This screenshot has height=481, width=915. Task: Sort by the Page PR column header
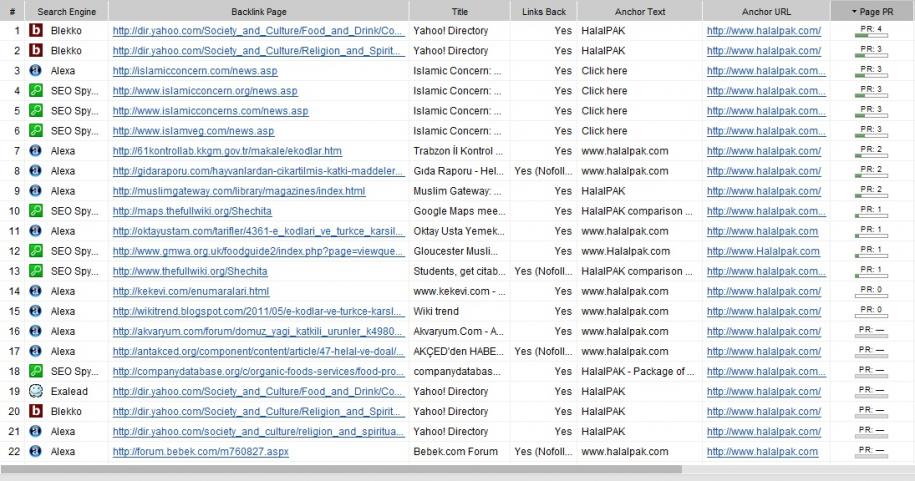point(872,10)
